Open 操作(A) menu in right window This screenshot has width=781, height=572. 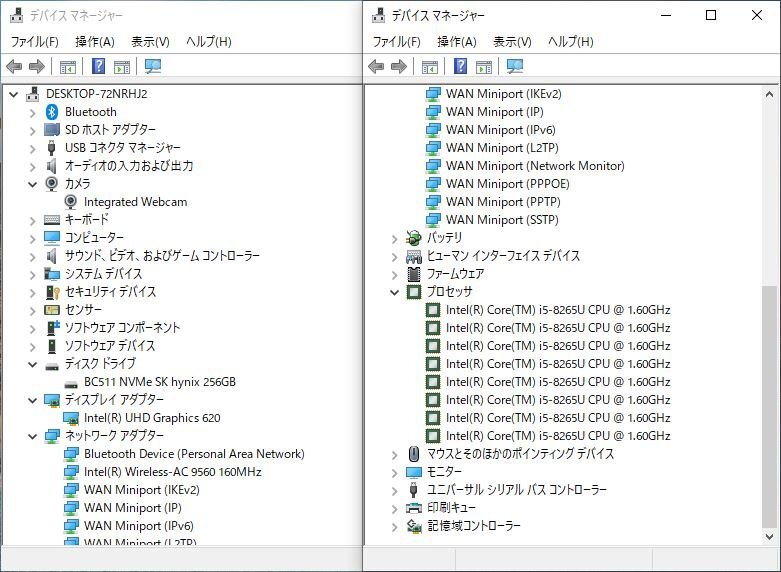pos(457,41)
